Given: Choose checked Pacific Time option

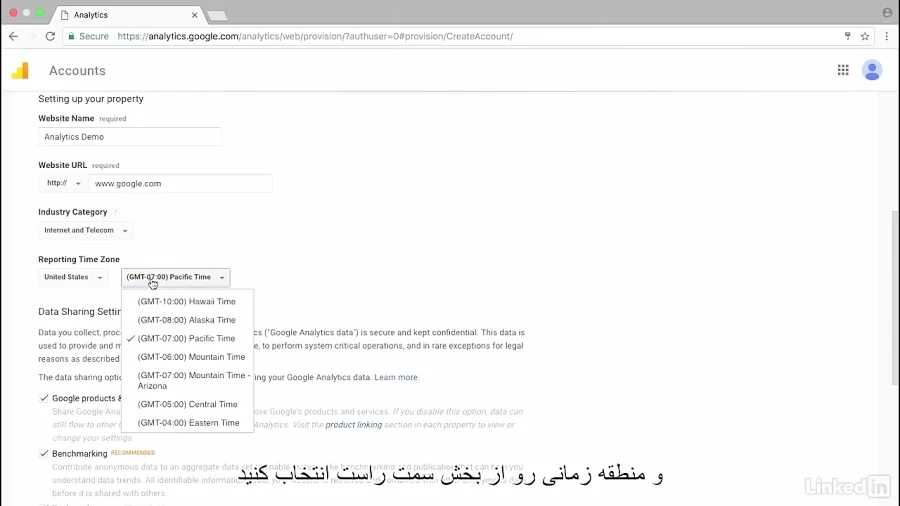Looking at the screenshot, I should pos(187,338).
